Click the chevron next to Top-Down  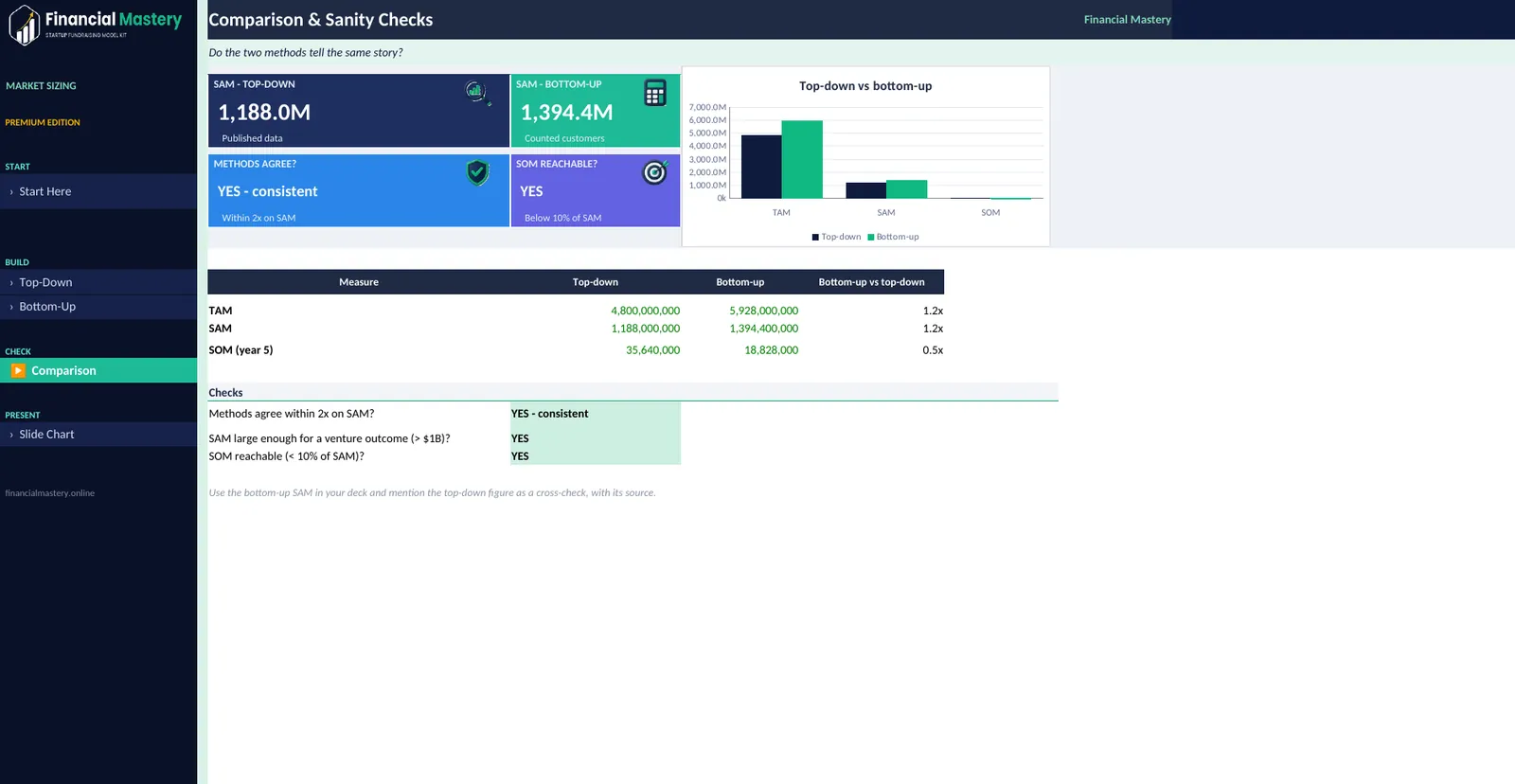pyautogui.click(x=11, y=283)
